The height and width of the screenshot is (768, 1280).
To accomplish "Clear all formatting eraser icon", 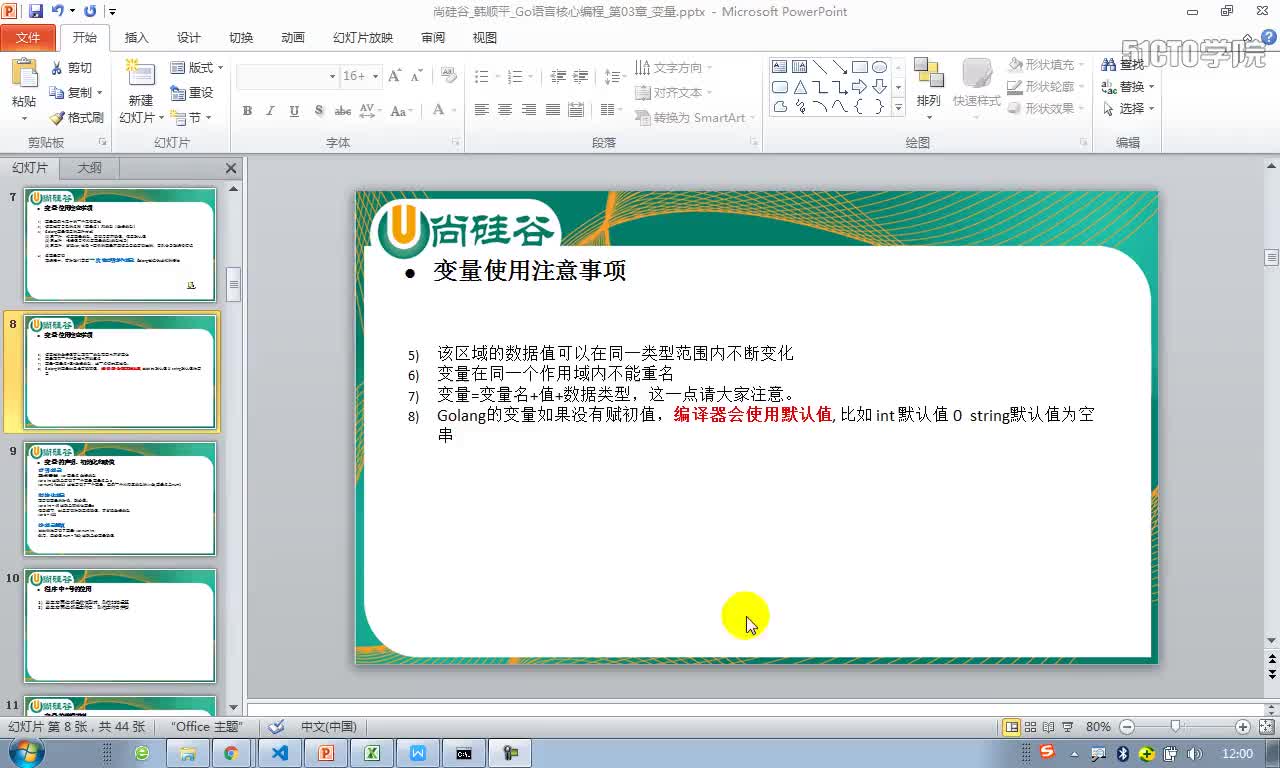I will [448, 76].
